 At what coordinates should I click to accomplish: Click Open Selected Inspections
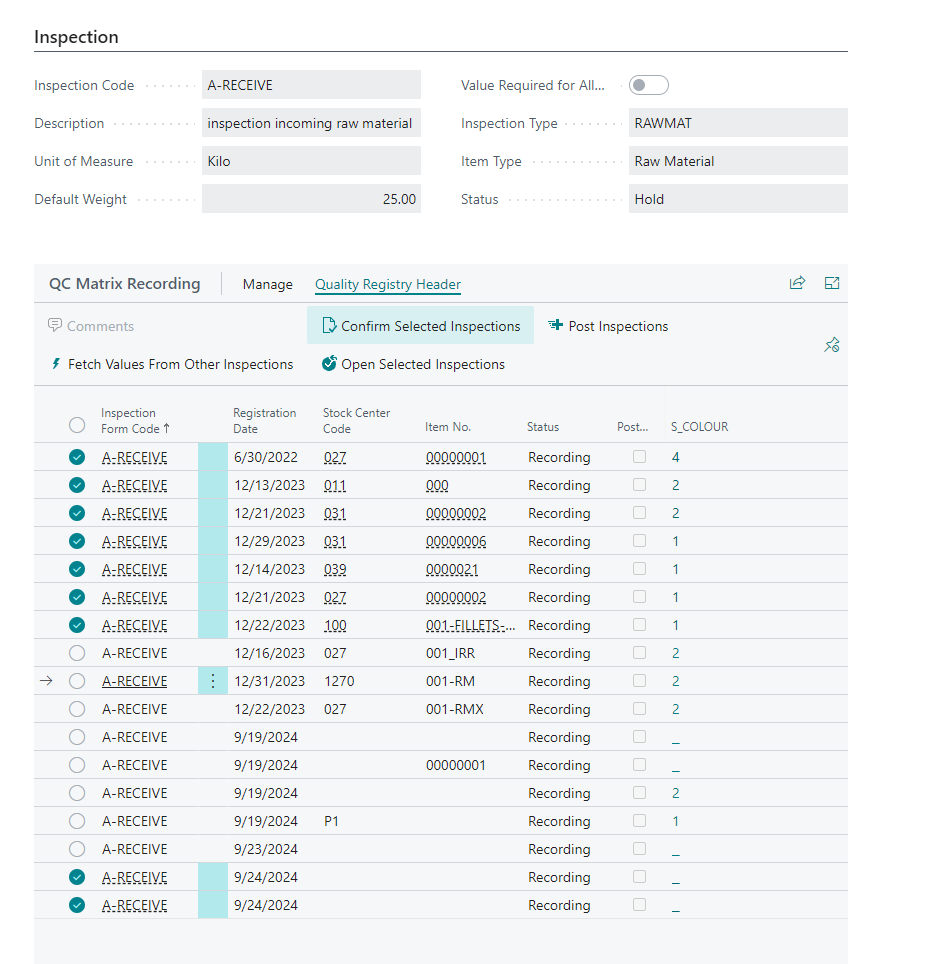[x=413, y=364]
